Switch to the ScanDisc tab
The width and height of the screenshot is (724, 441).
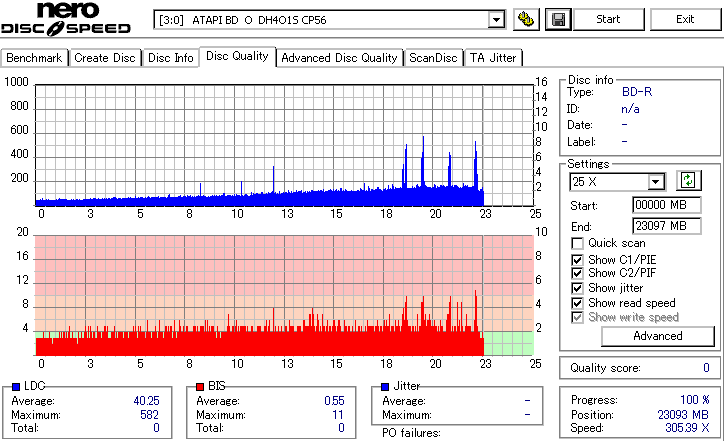(x=433, y=58)
